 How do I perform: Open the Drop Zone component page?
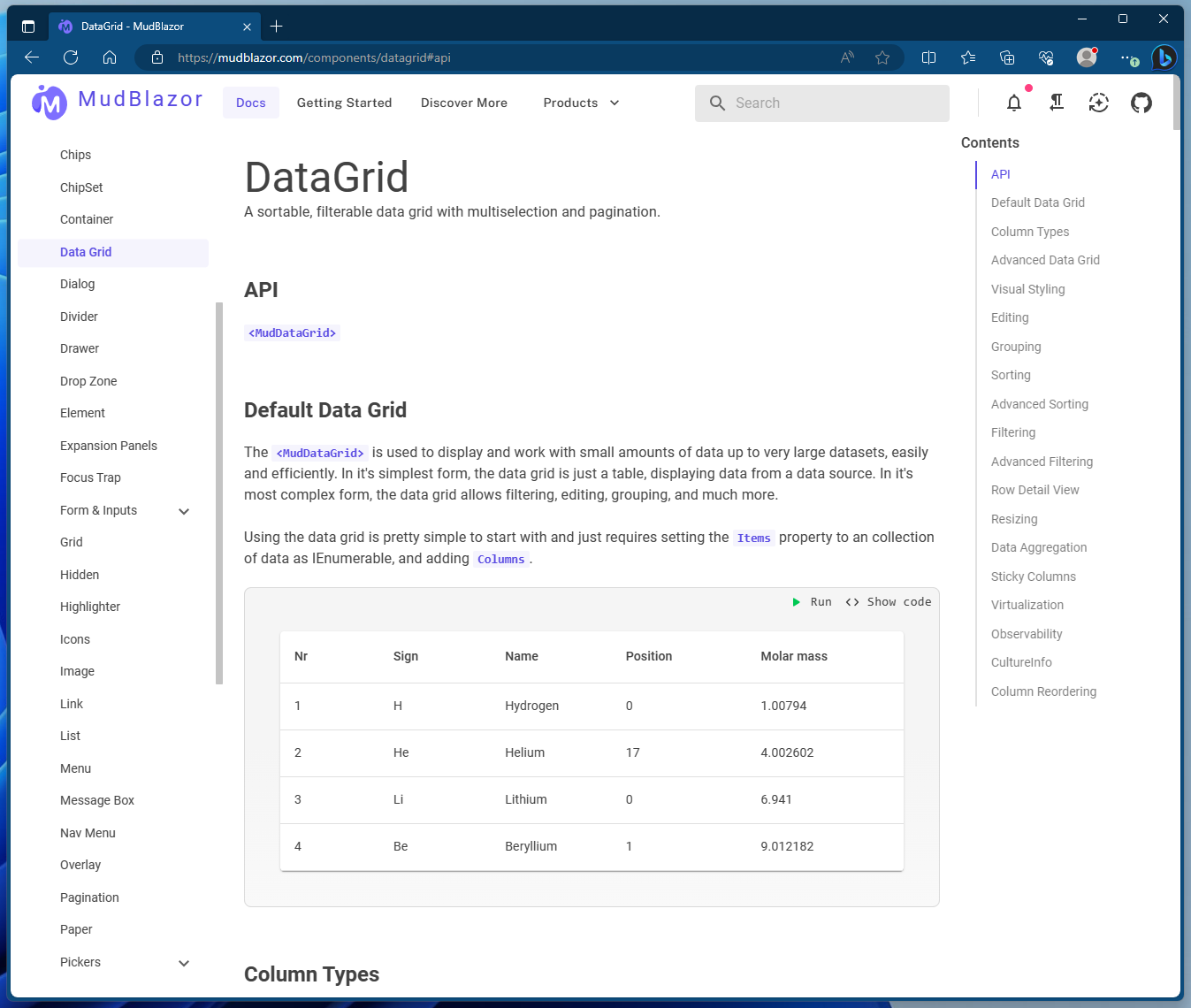pyautogui.click(x=88, y=381)
